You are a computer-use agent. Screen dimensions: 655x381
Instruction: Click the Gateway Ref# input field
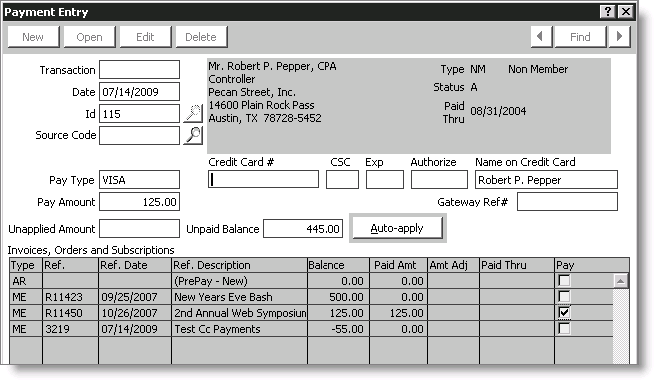567,202
